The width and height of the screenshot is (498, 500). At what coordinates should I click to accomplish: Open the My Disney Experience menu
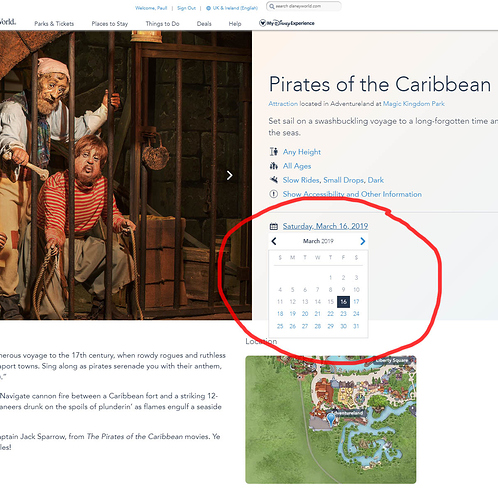(x=287, y=23)
